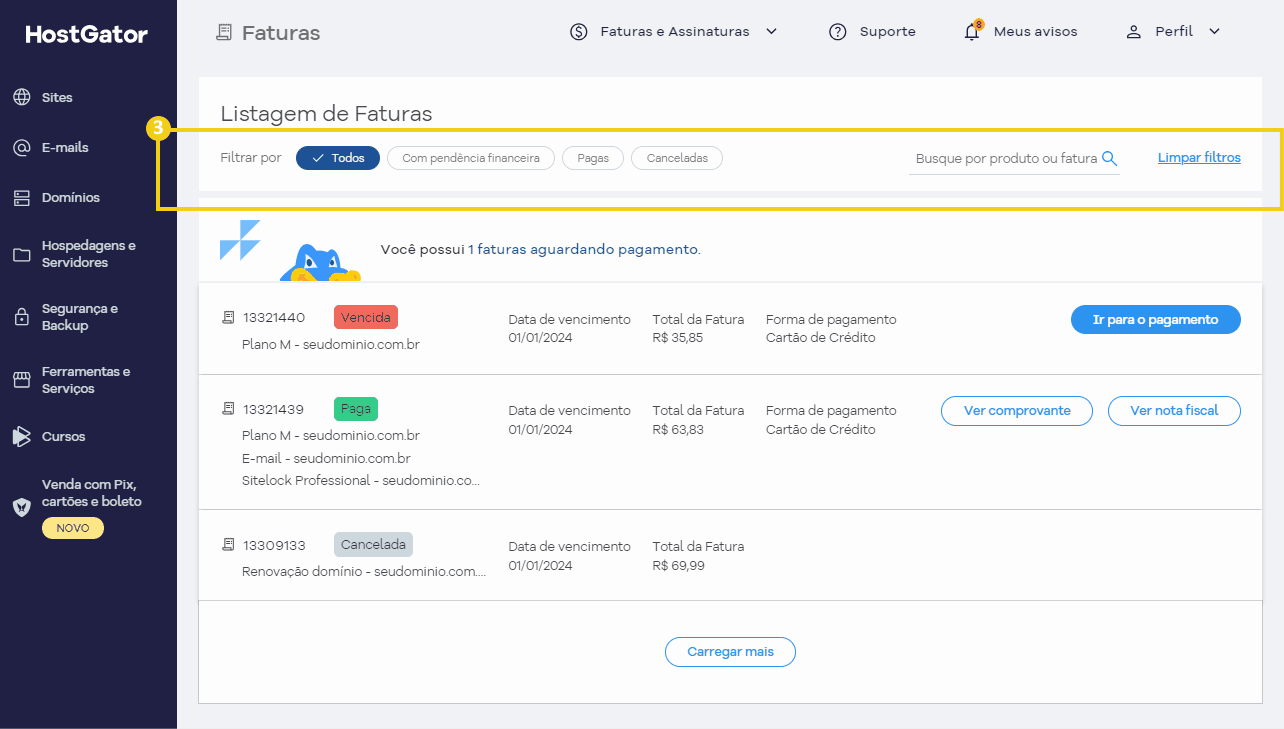Viewport: 1284px width, 729px height.
Task: Click the notification bell icon
Action: pyautogui.click(x=972, y=32)
